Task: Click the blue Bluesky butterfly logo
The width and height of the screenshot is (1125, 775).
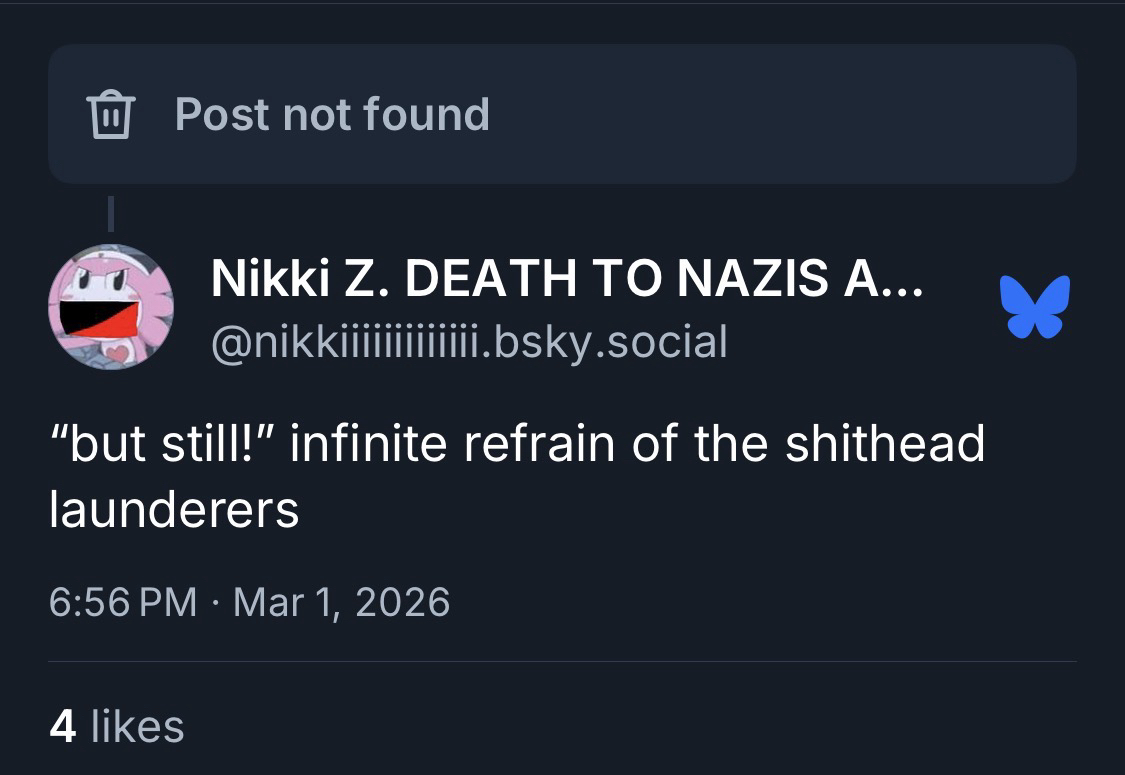Action: click(1034, 306)
